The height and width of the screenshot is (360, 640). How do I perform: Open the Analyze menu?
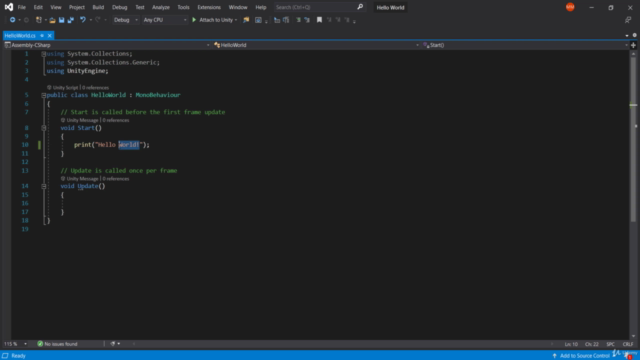click(x=161, y=7)
